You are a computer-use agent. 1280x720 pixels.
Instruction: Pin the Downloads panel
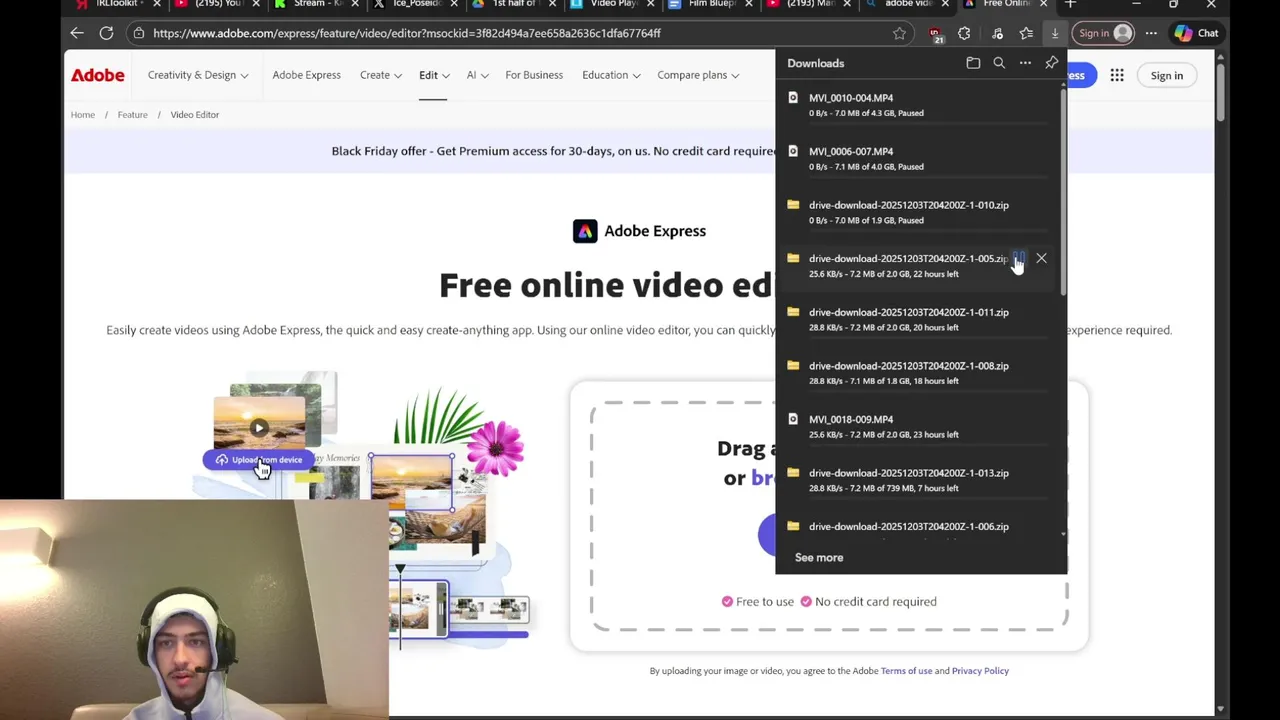click(1052, 63)
